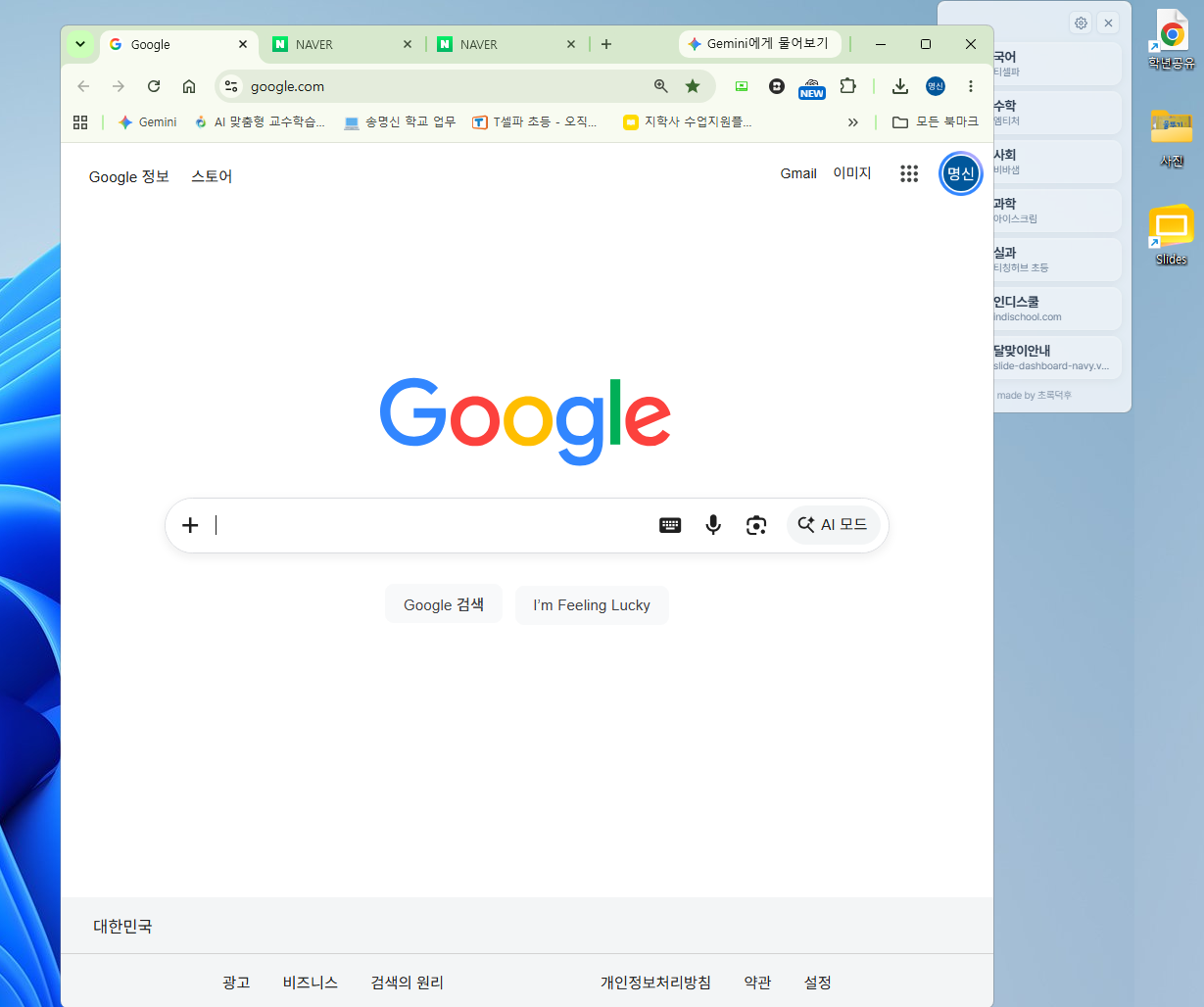This screenshot has height=1007, width=1204.
Task: Open the green screen-share extension icon
Action: [x=742, y=86]
